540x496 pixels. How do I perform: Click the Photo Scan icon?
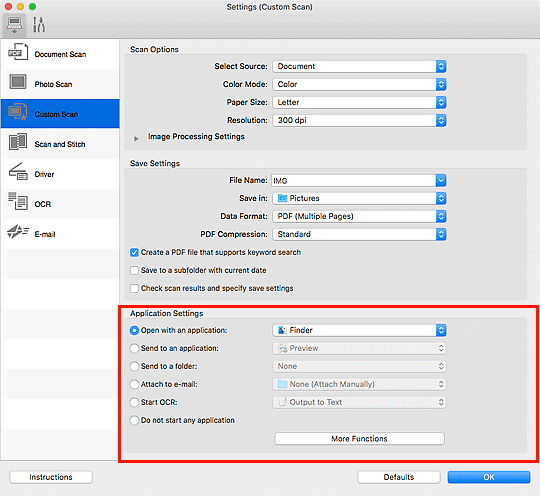point(18,82)
